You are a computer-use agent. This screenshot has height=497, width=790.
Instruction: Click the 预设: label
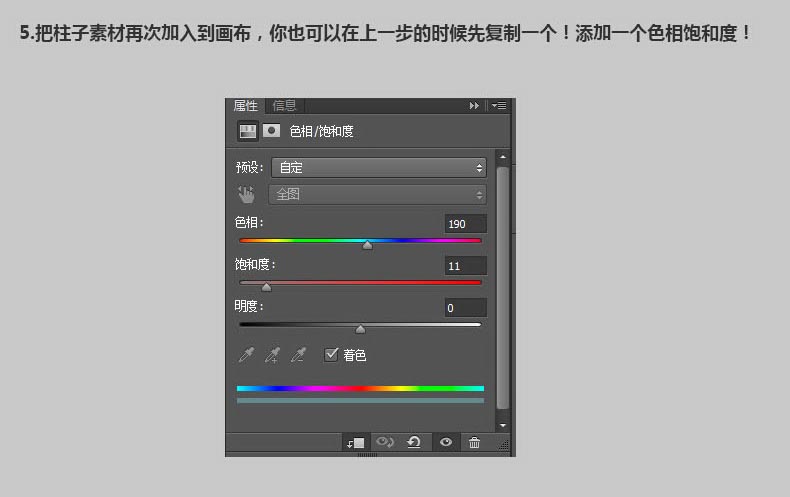coord(250,167)
